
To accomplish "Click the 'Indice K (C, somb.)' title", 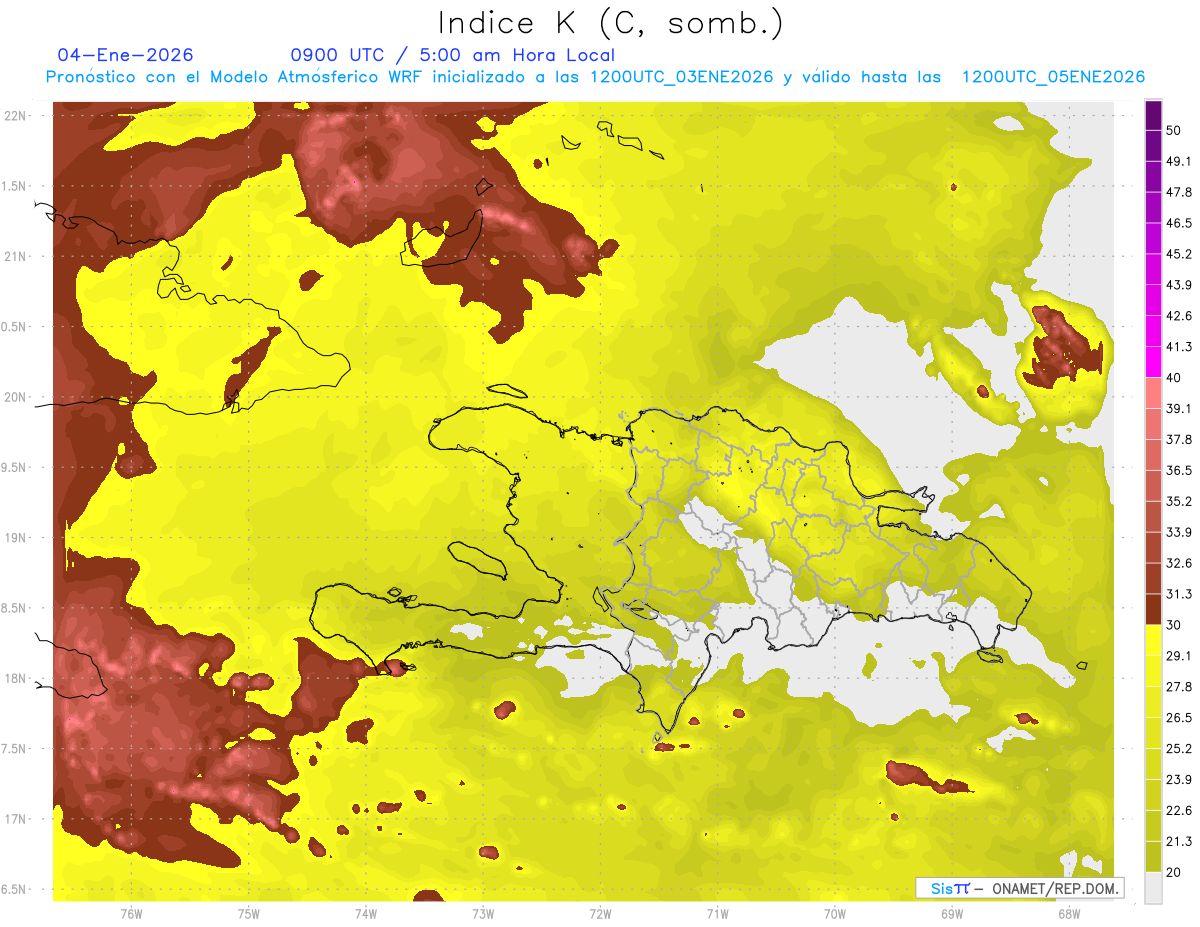I will (x=610, y=22).
